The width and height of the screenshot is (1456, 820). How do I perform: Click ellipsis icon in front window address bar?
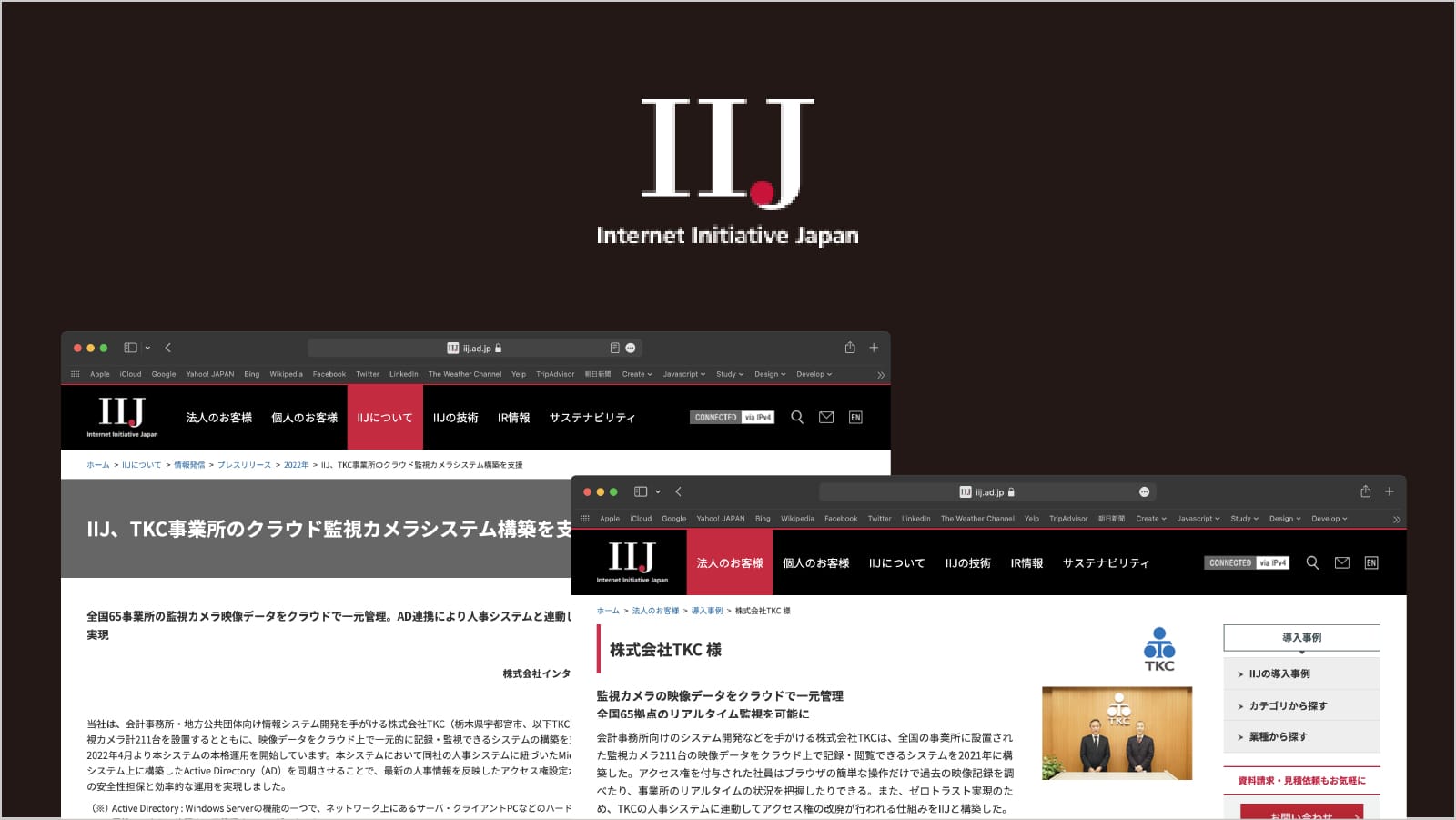click(1145, 491)
